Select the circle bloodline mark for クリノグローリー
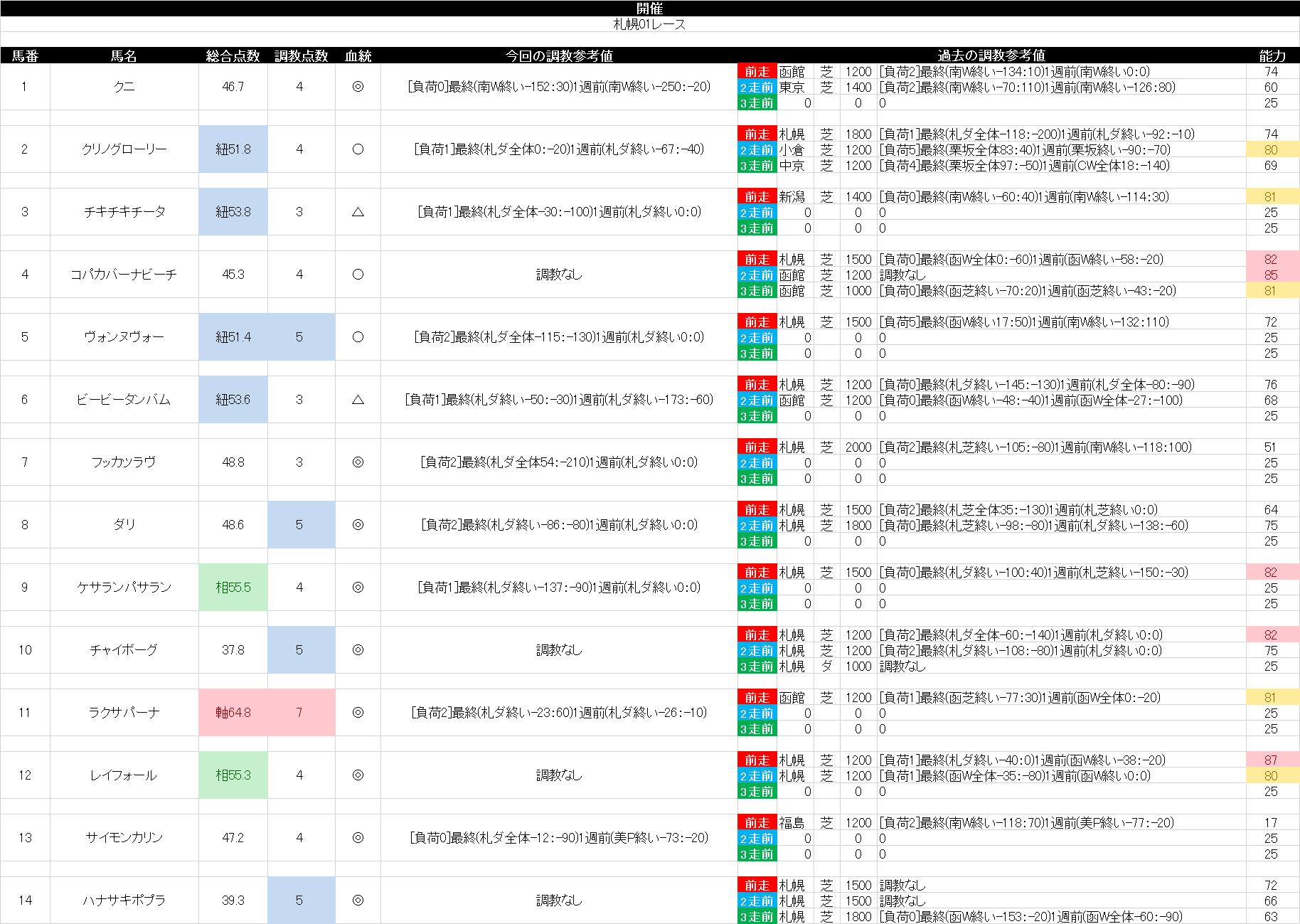This screenshot has height=924, width=1300. coord(358,149)
